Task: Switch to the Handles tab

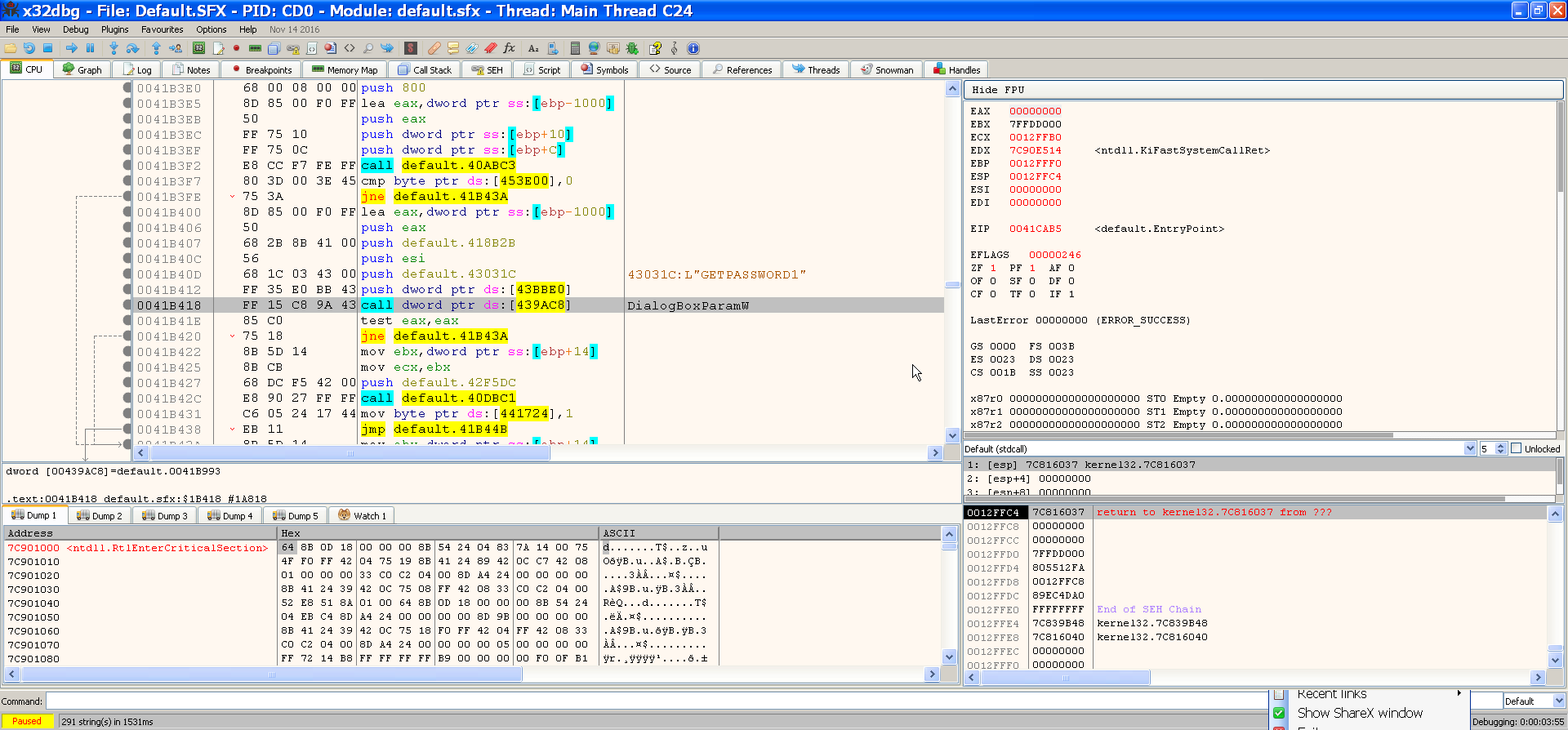Action: click(x=956, y=69)
